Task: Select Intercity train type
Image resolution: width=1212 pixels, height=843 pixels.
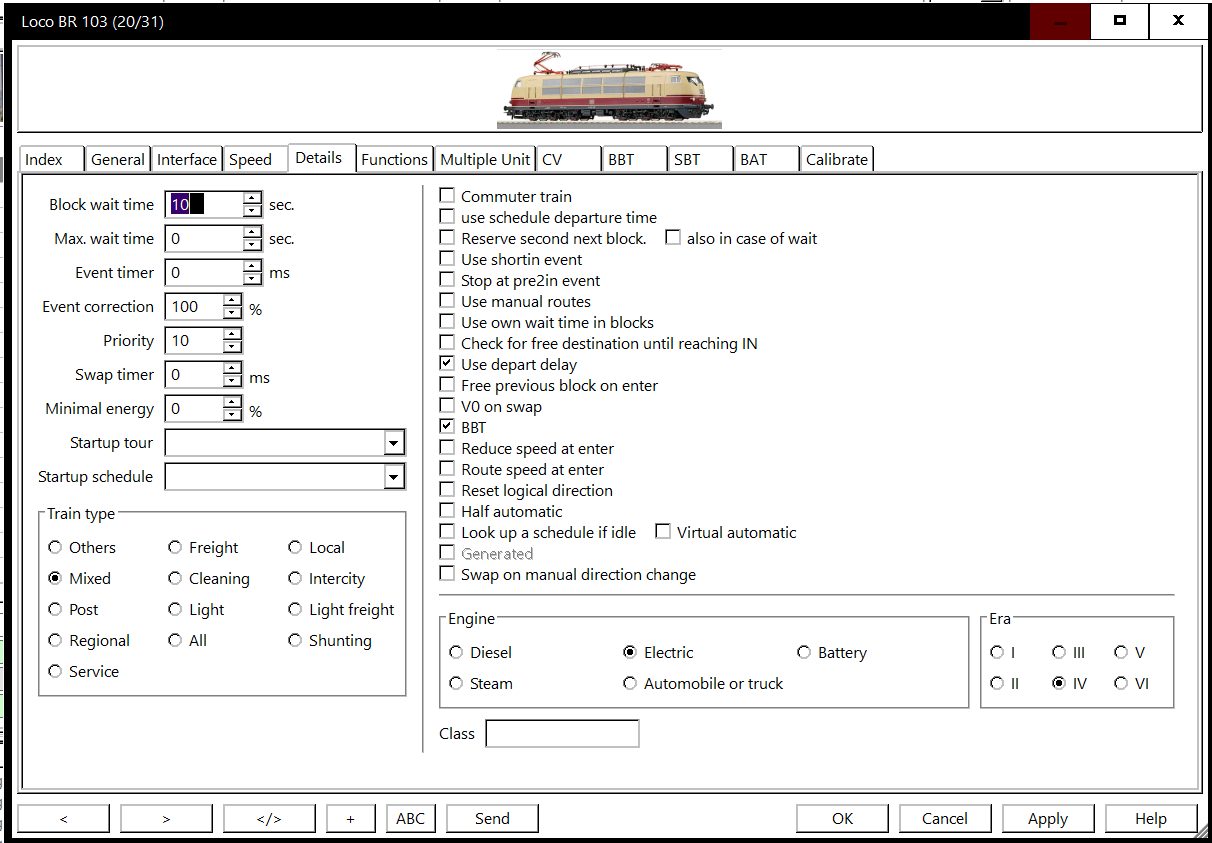Action: tap(295, 578)
